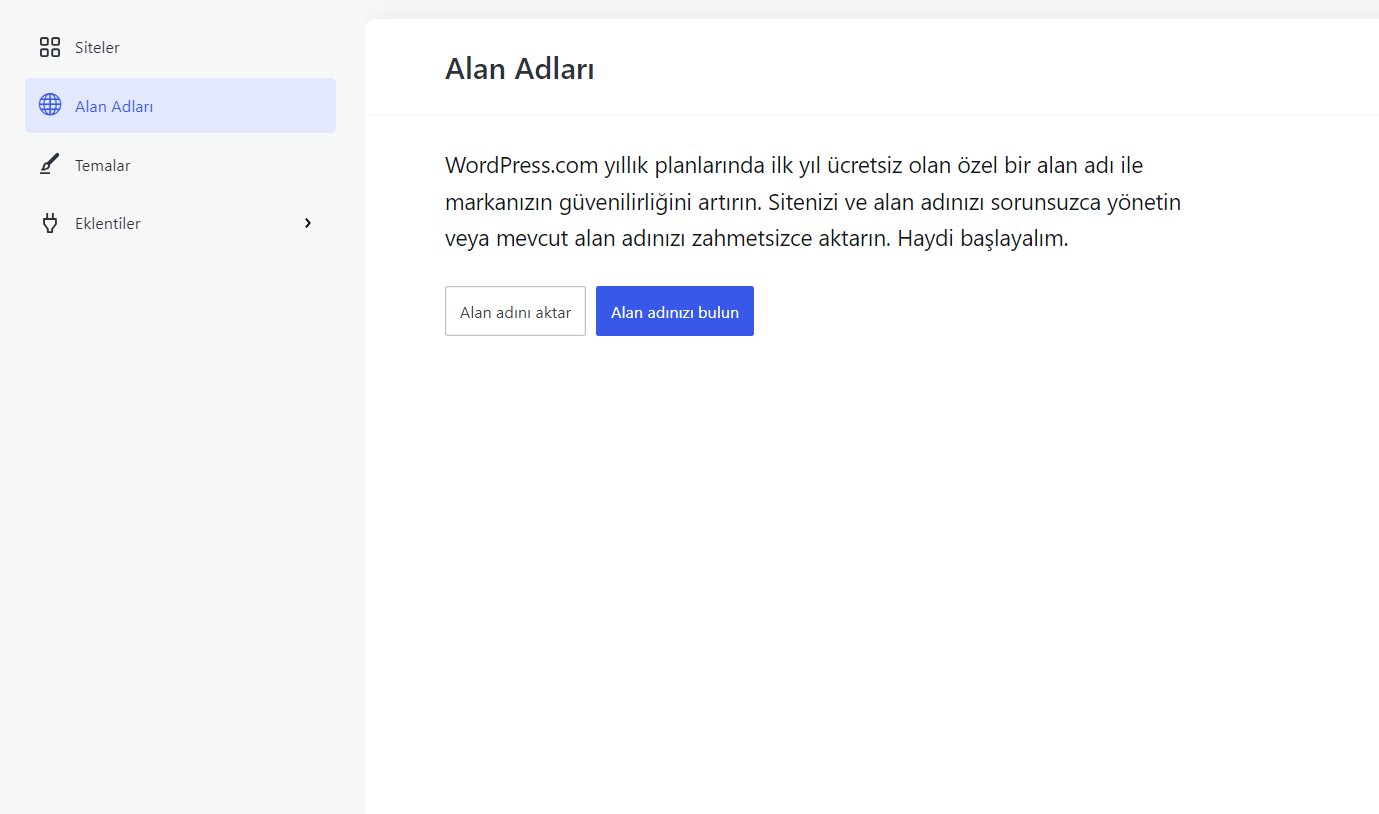The height and width of the screenshot is (814, 1379).
Task: Click the Eklentiler plug icon
Action: (50, 223)
